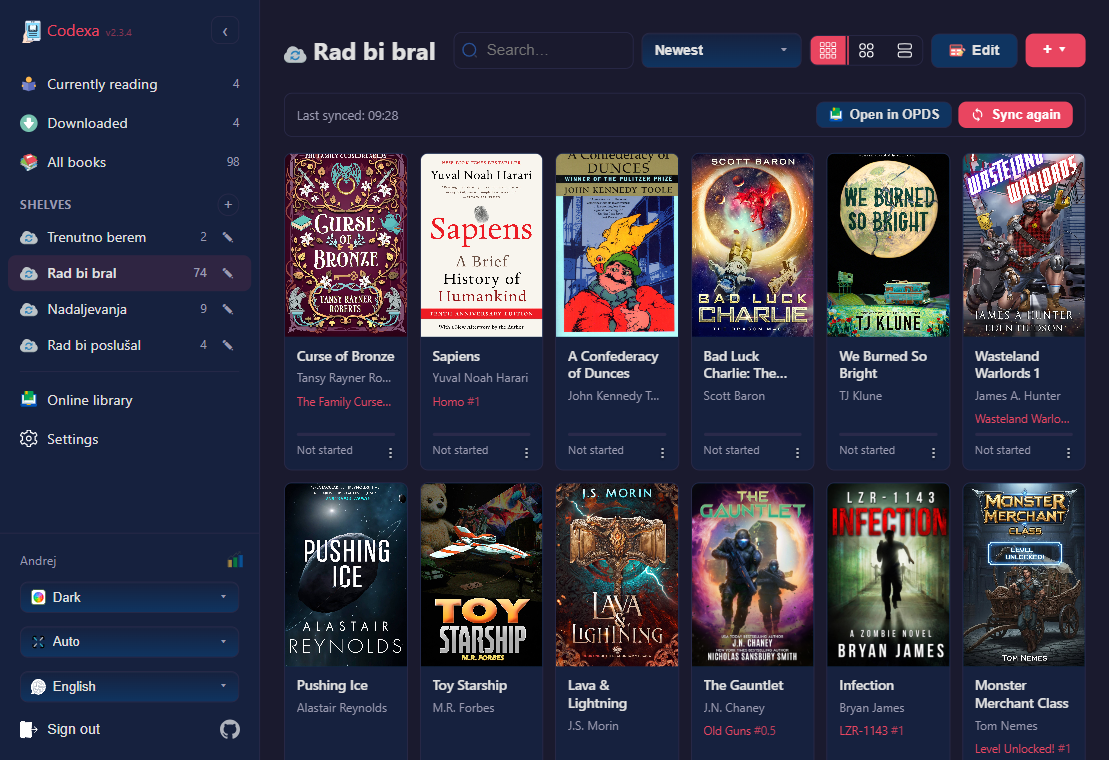Open the add plus dropdown button
1109x760 pixels.
(1055, 50)
